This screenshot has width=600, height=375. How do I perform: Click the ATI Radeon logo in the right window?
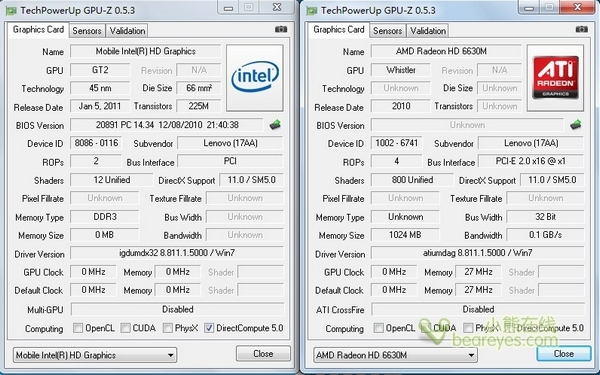click(x=555, y=78)
